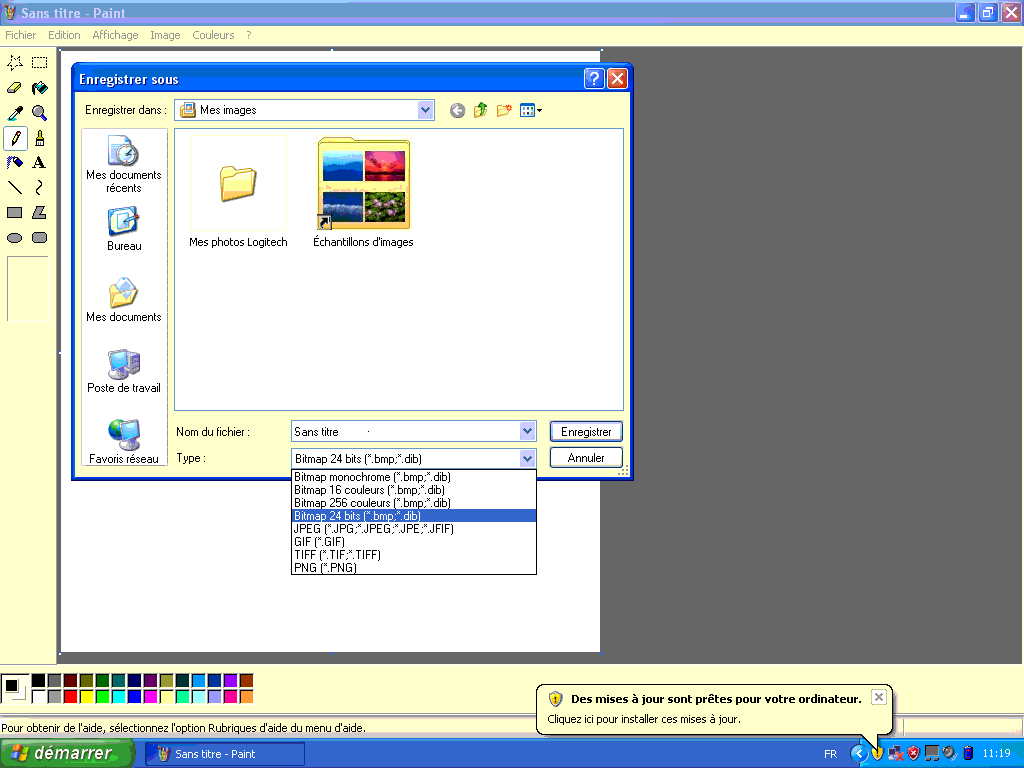The width and height of the screenshot is (1024, 768).
Task: Choose Bitmap 24 bits in list
Action: 413,516
